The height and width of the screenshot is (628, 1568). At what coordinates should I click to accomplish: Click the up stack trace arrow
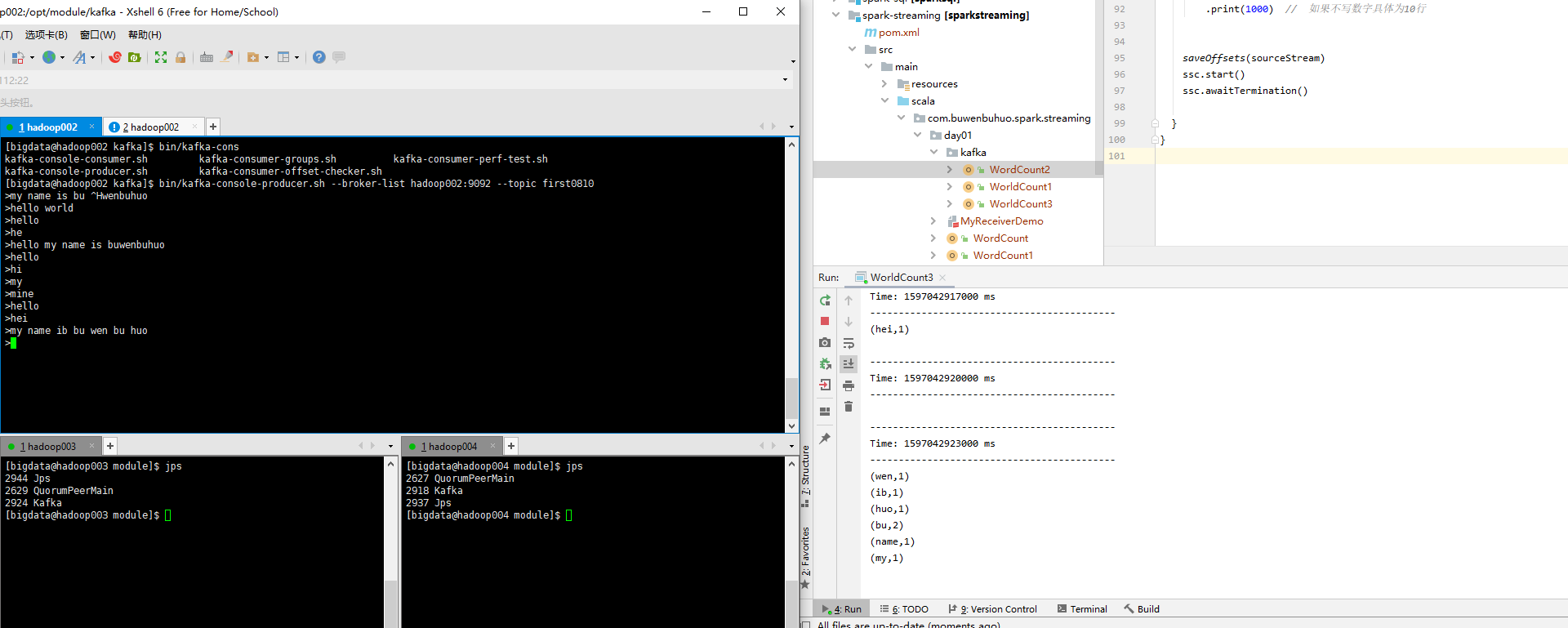849,301
